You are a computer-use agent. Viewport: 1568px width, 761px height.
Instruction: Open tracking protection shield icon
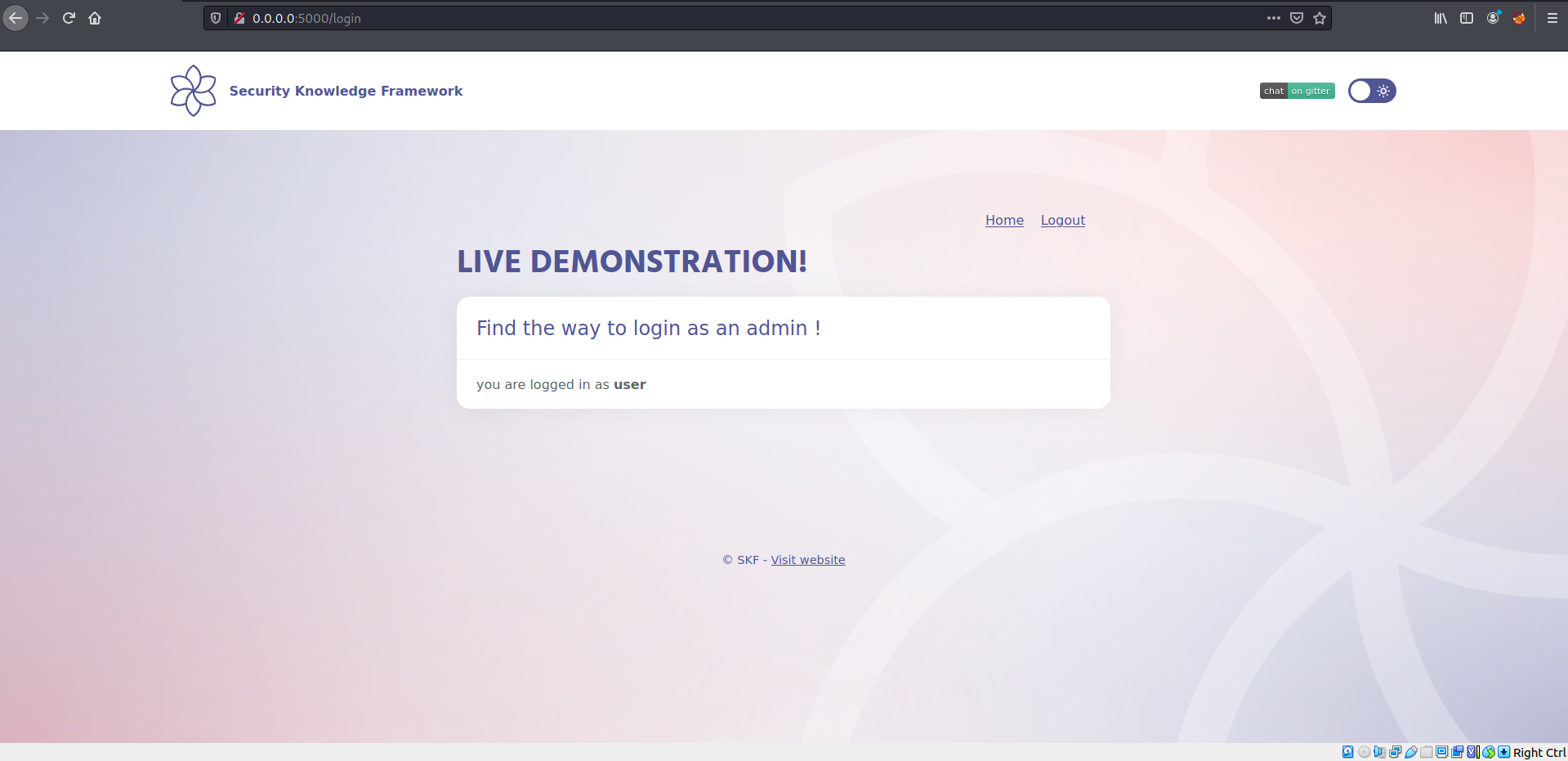tap(216, 18)
